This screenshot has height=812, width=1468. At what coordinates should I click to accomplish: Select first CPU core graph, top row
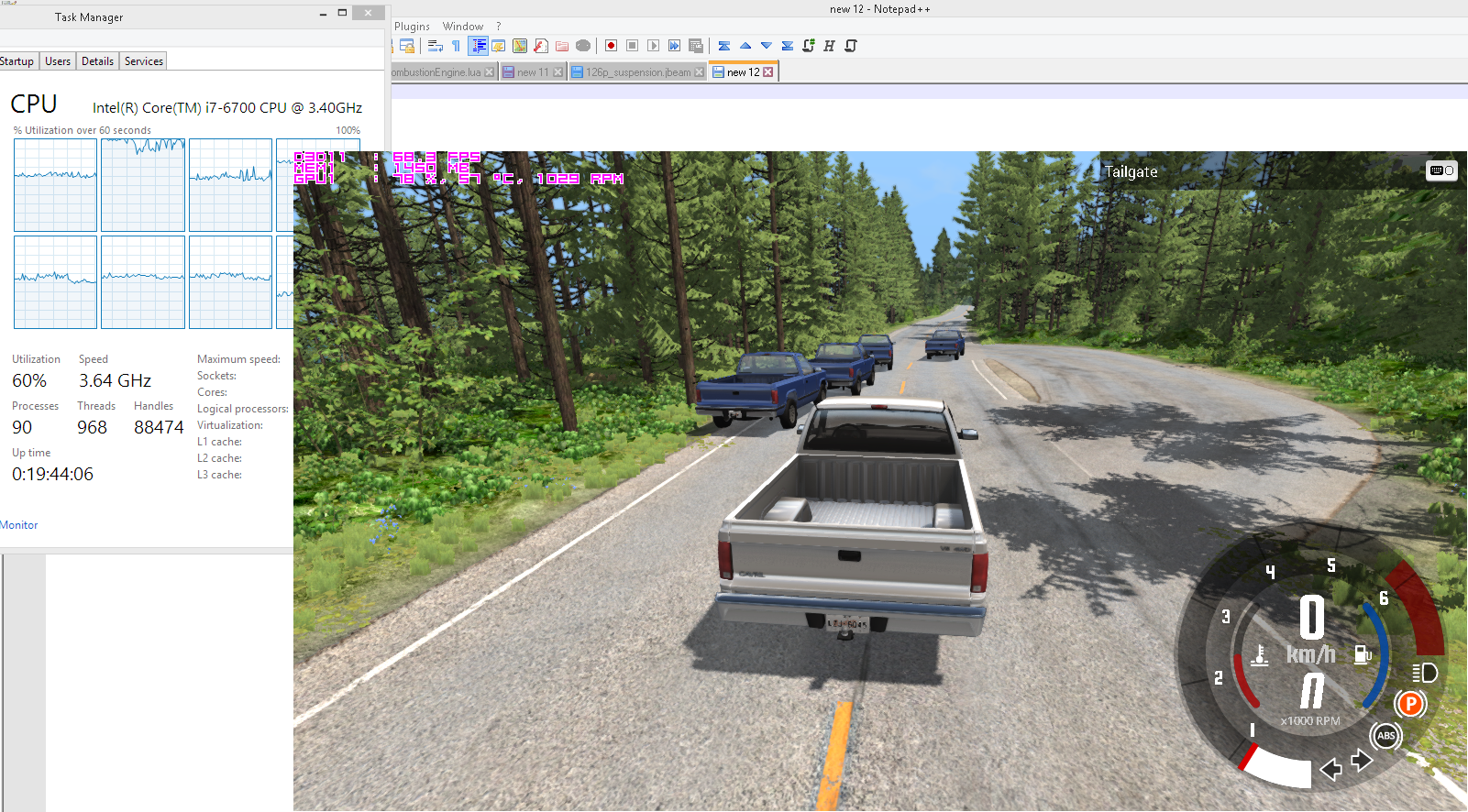point(55,185)
